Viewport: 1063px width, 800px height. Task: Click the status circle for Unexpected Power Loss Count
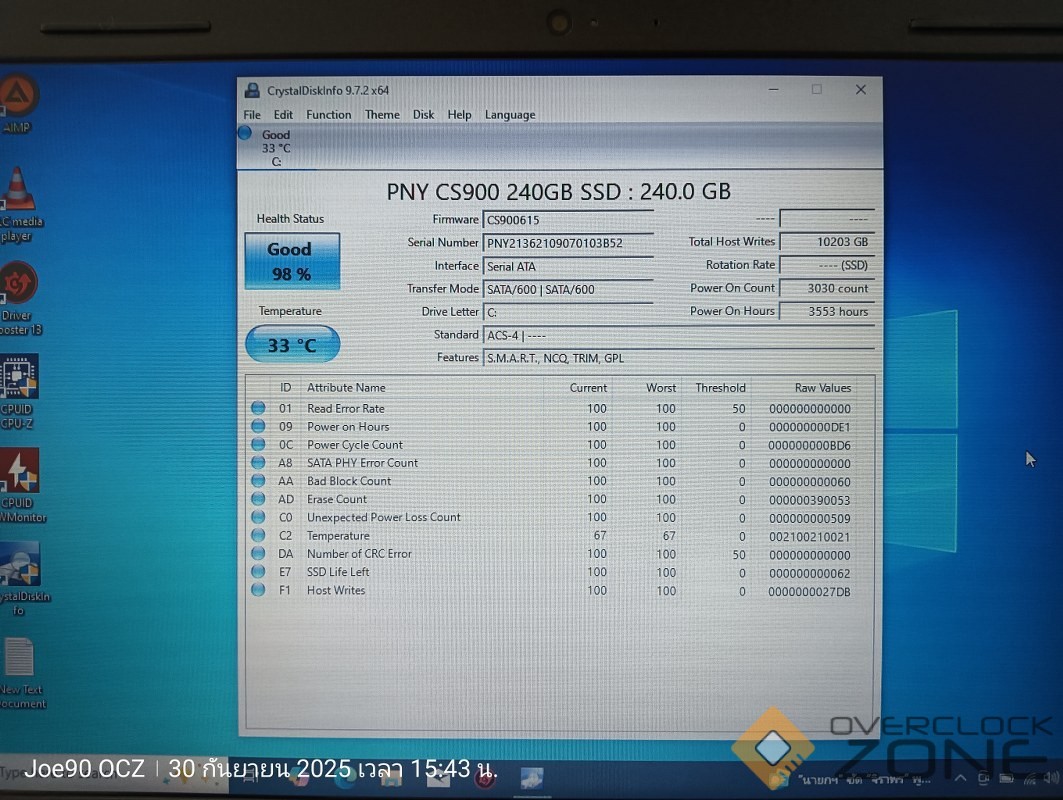(x=258, y=517)
